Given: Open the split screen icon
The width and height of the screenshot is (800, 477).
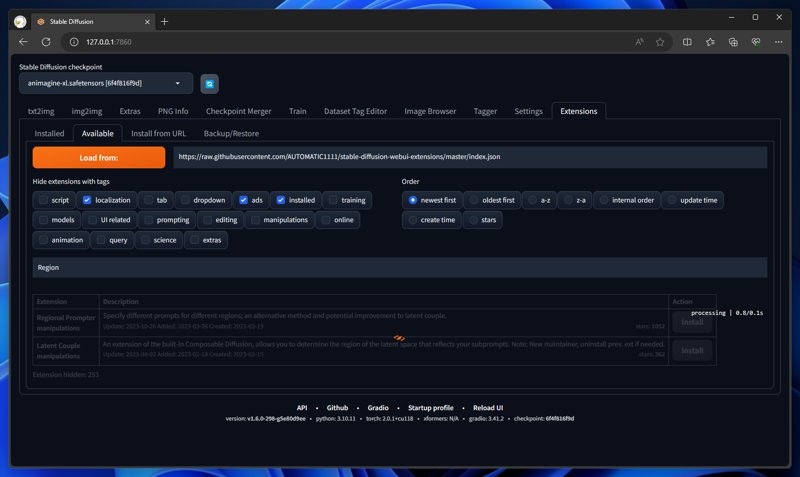Looking at the screenshot, I should [687, 42].
